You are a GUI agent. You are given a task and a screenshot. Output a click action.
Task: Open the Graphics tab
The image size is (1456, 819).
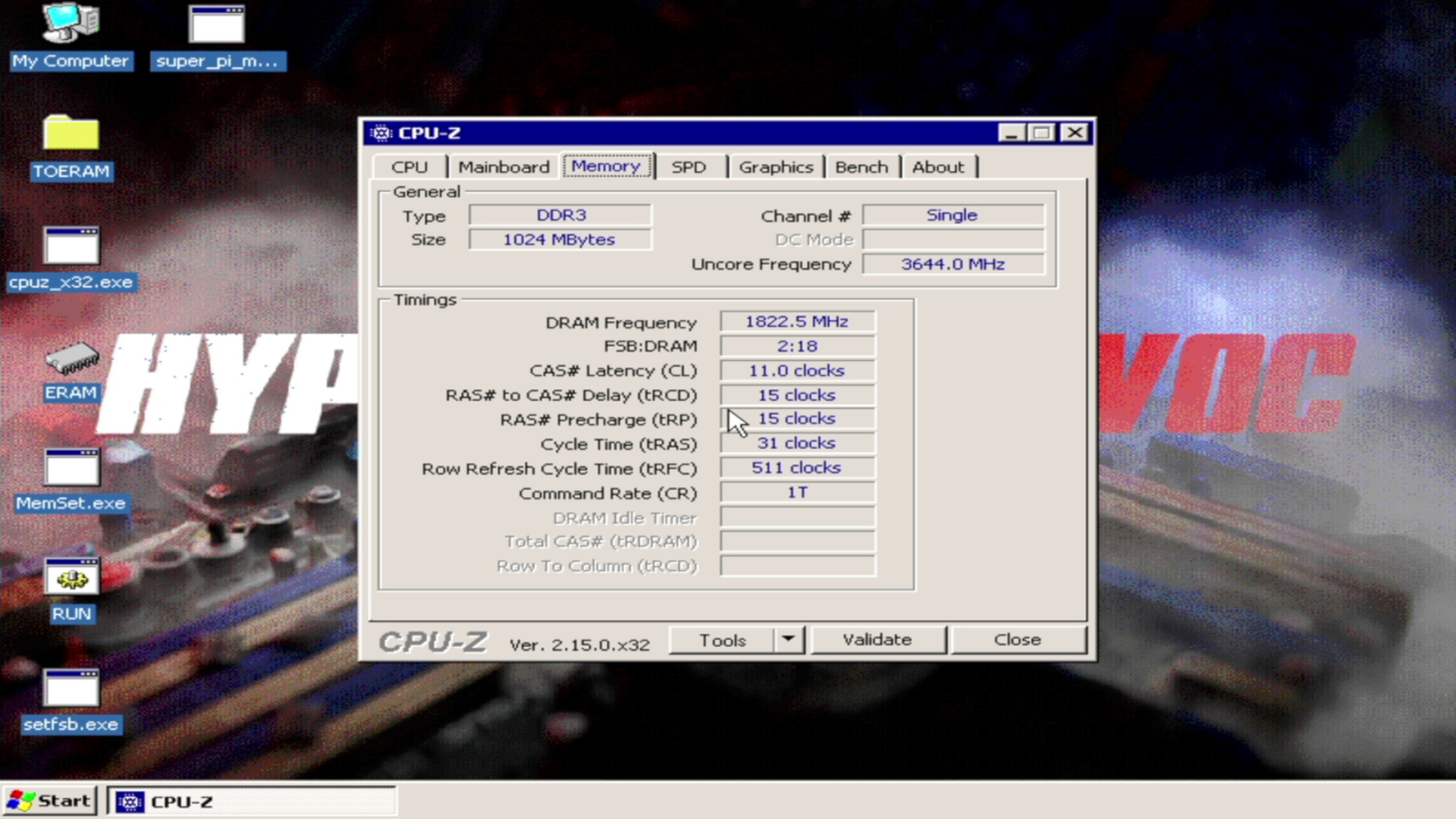tap(776, 167)
